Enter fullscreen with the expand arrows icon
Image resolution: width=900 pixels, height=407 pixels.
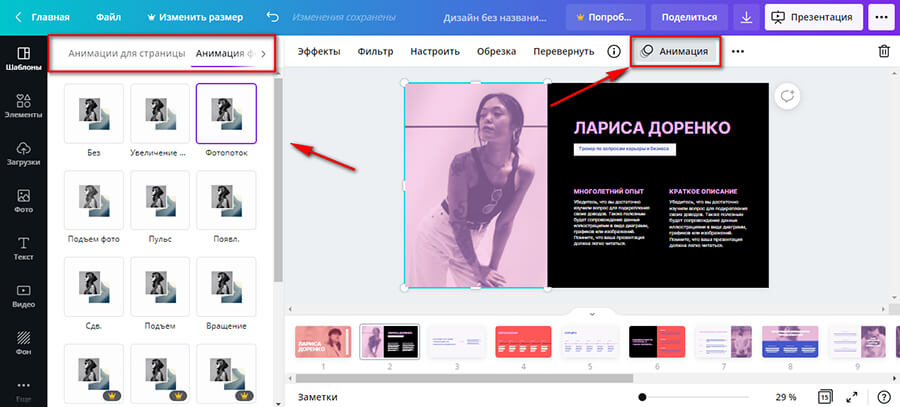pos(853,397)
